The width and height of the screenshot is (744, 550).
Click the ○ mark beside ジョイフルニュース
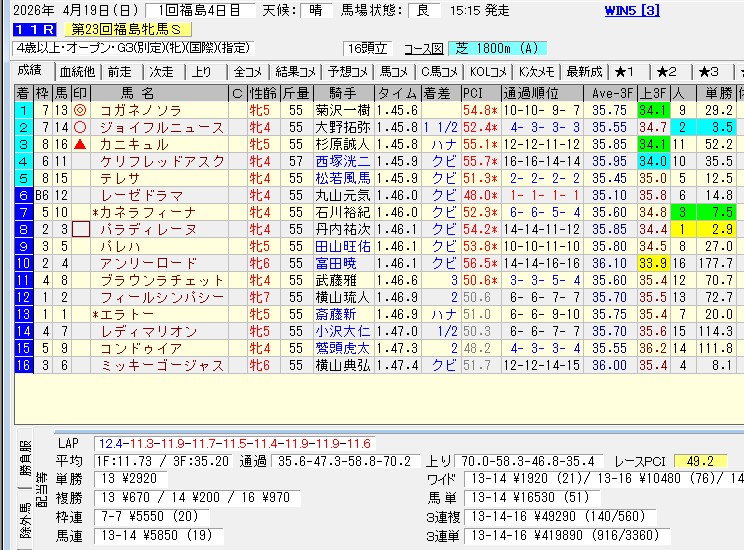[80, 127]
